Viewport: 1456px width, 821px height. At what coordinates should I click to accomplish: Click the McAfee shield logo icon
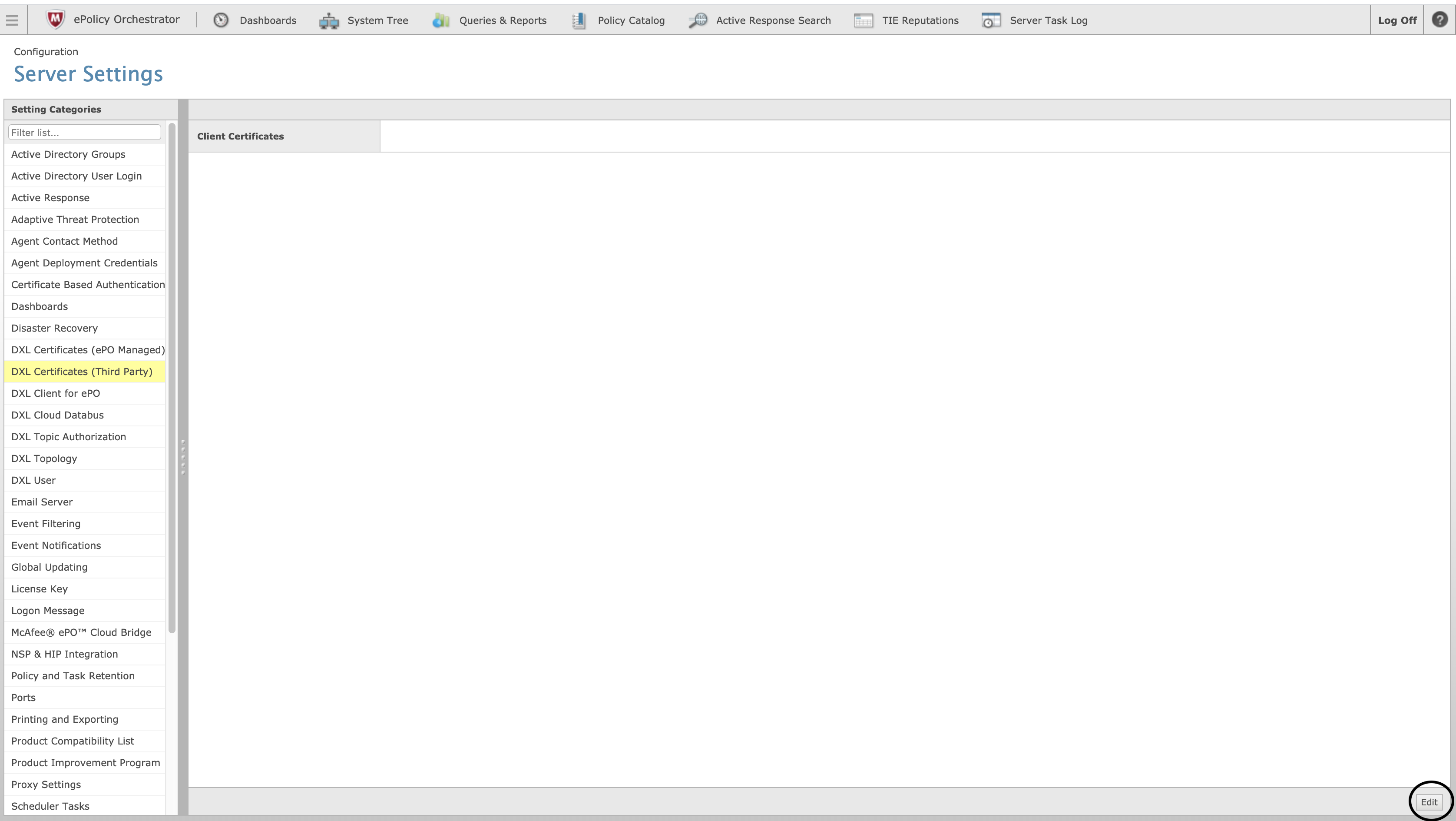point(55,20)
